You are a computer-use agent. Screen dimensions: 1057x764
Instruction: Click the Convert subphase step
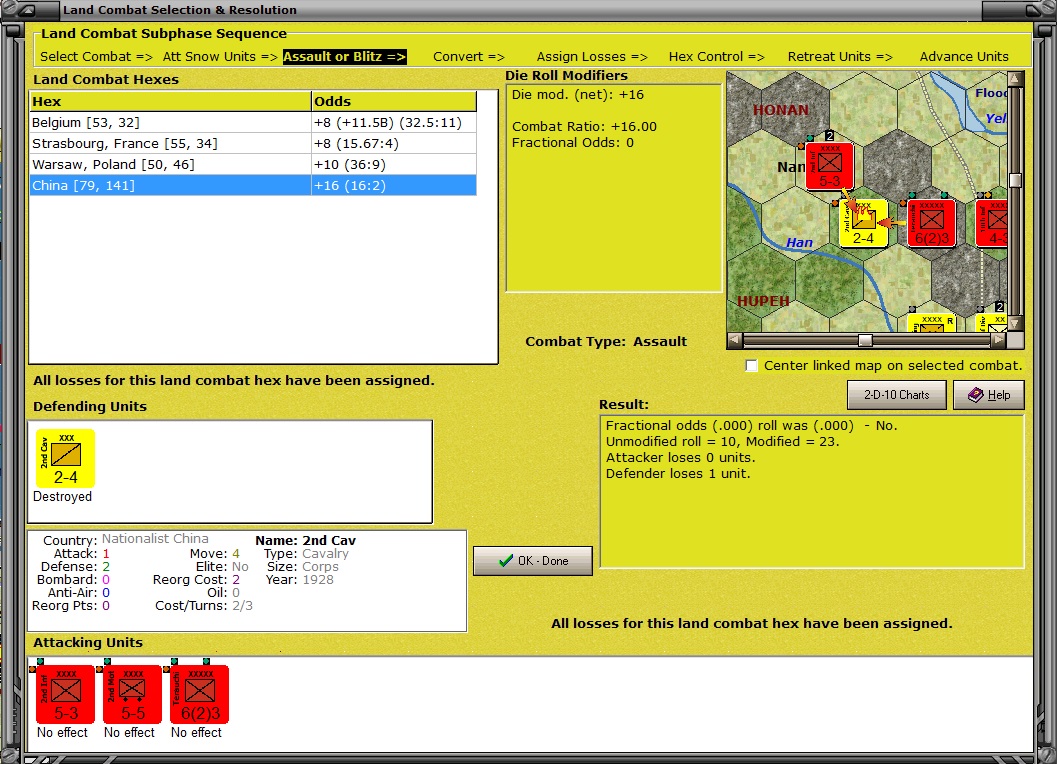(x=469, y=57)
